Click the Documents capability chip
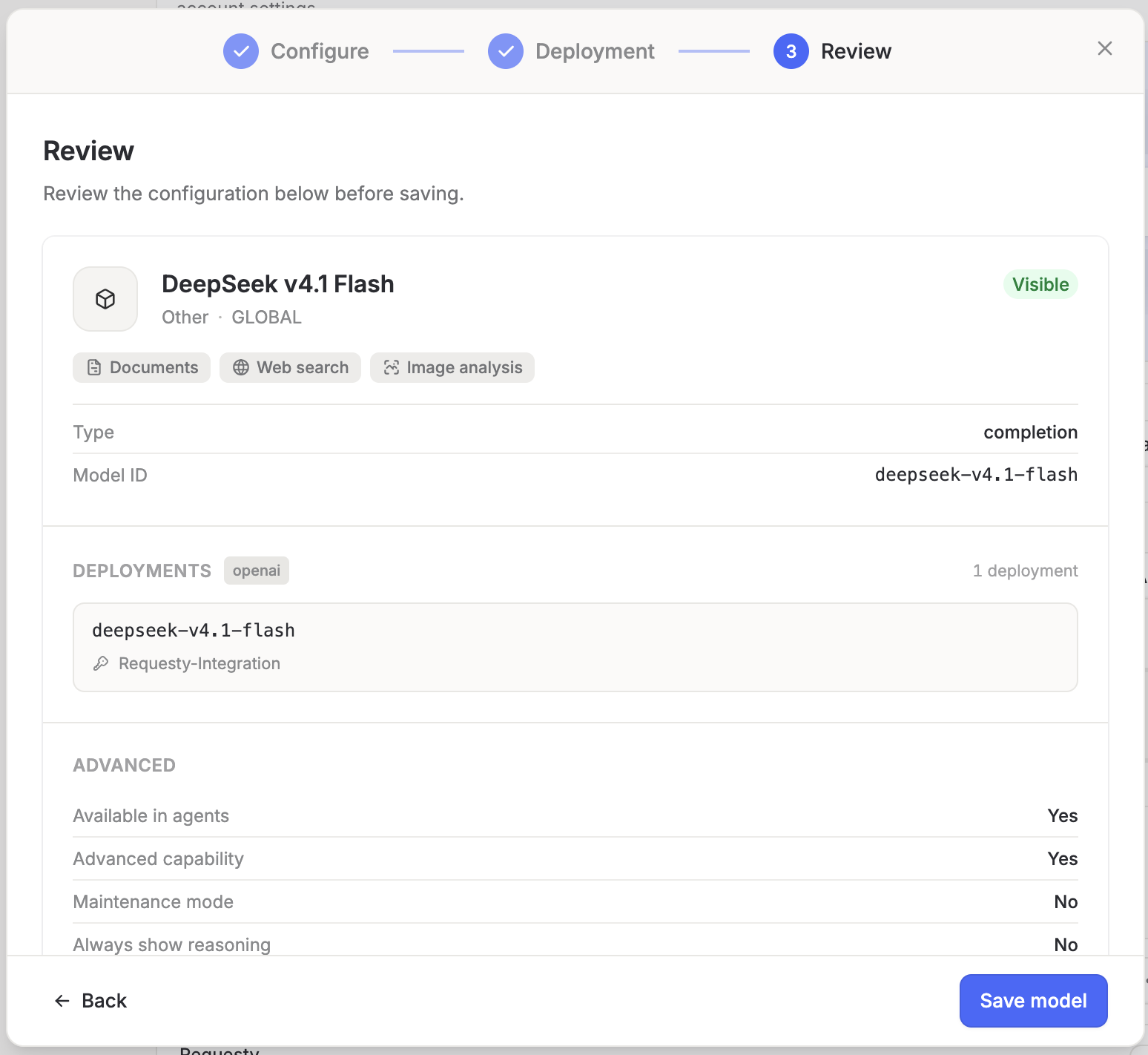Viewport: 1148px width, 1055px height. coord(142,367)
